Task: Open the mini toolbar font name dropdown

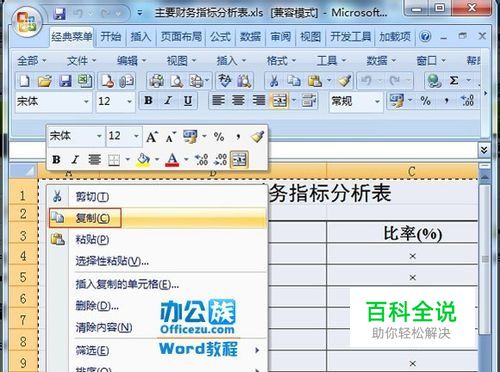Action: [99, 136]
